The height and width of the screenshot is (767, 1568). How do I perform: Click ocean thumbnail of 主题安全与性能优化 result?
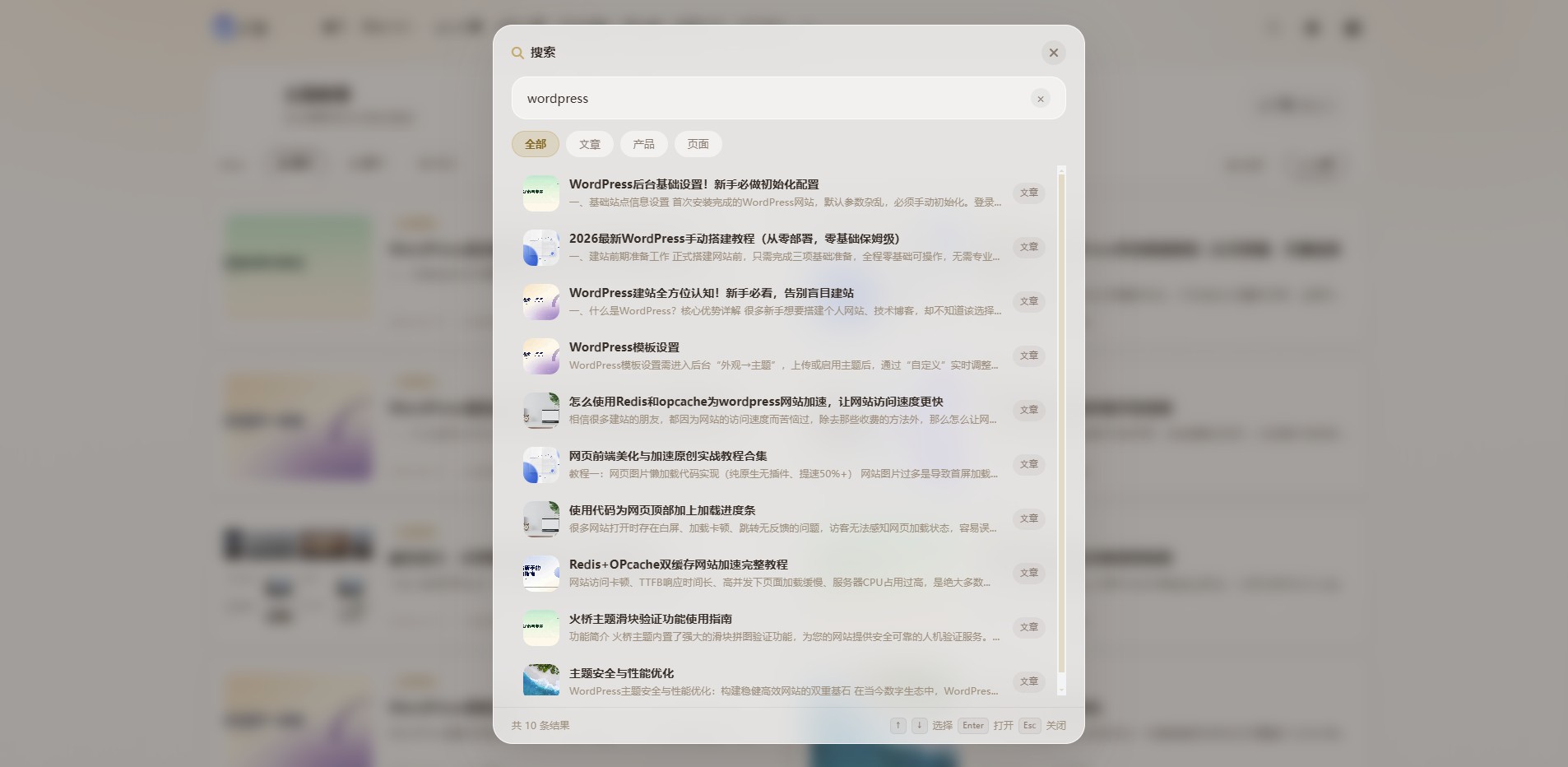[541, 681]
